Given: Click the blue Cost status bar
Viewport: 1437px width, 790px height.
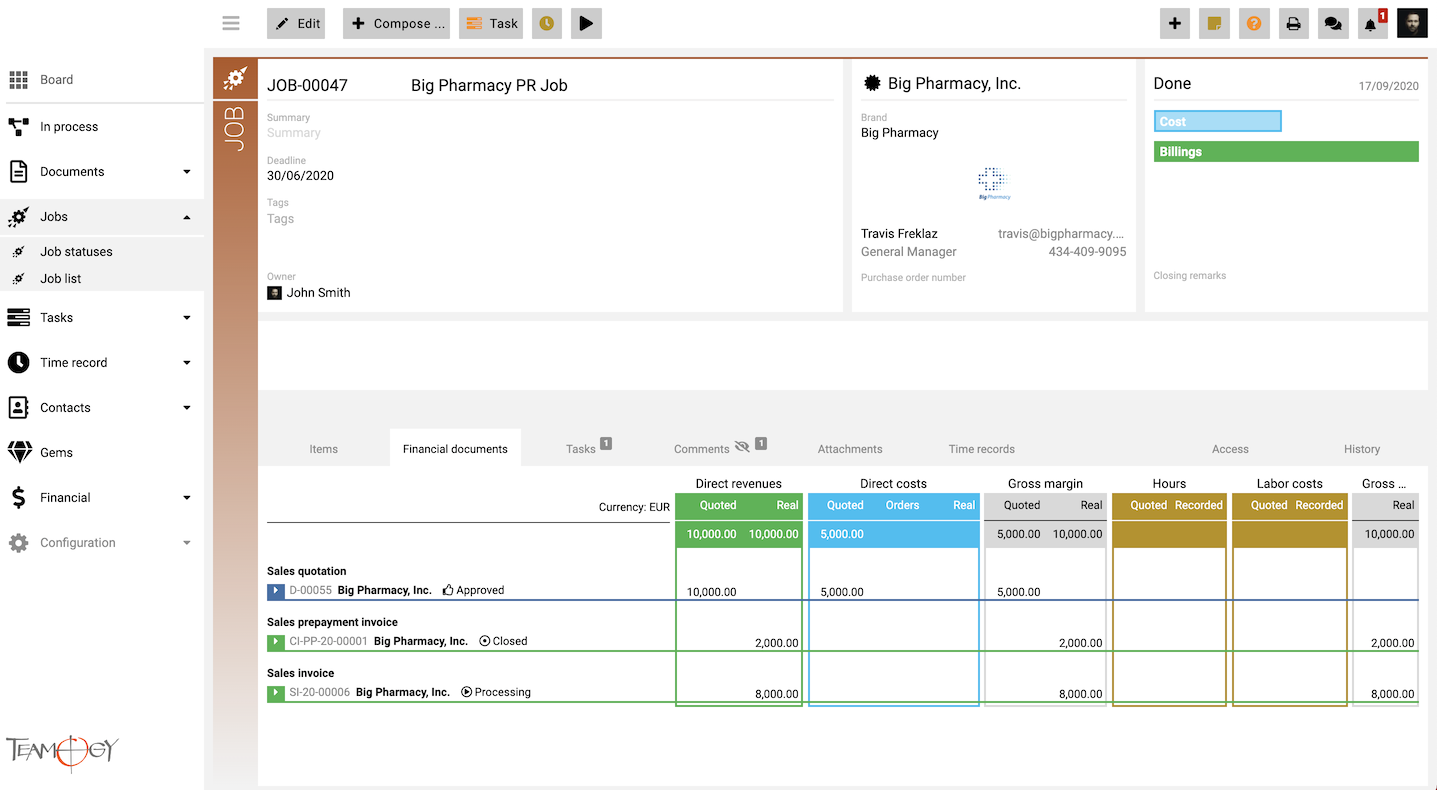Looking at the screenshot, I should [x=1217, y=121].
